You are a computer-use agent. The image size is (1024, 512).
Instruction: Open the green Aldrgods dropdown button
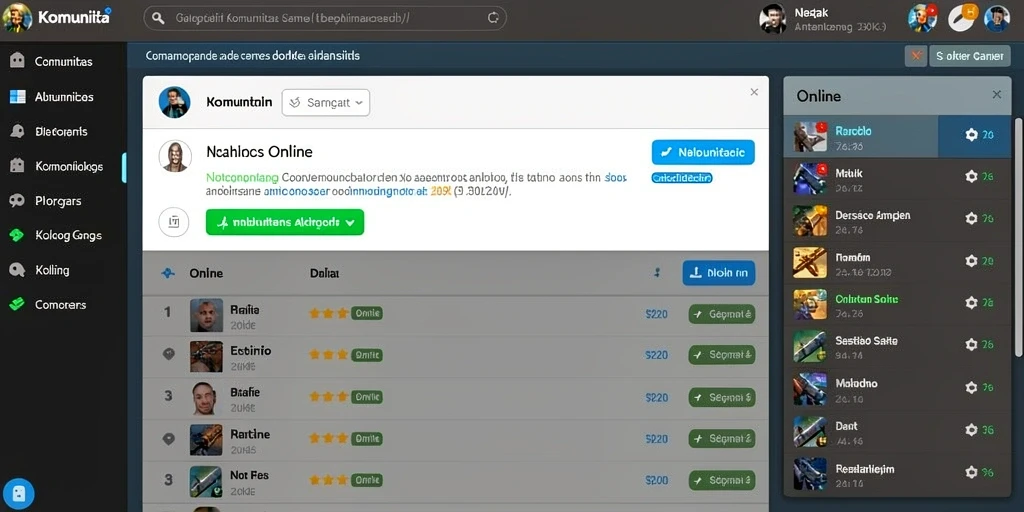[285, 222]
